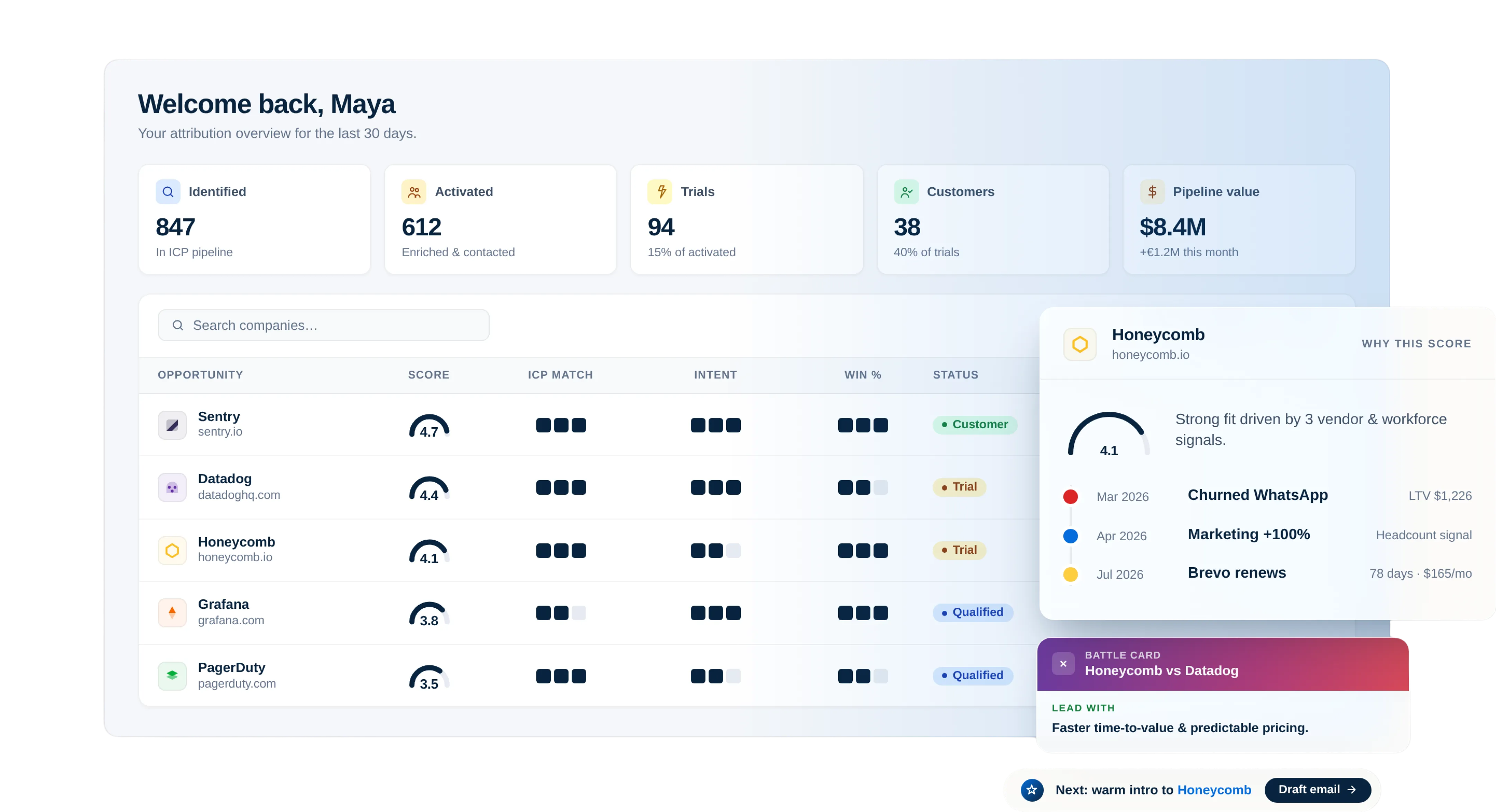Click the Churned WhatsApp signal
This screenshot has height=812, width=1496.
1258,495
